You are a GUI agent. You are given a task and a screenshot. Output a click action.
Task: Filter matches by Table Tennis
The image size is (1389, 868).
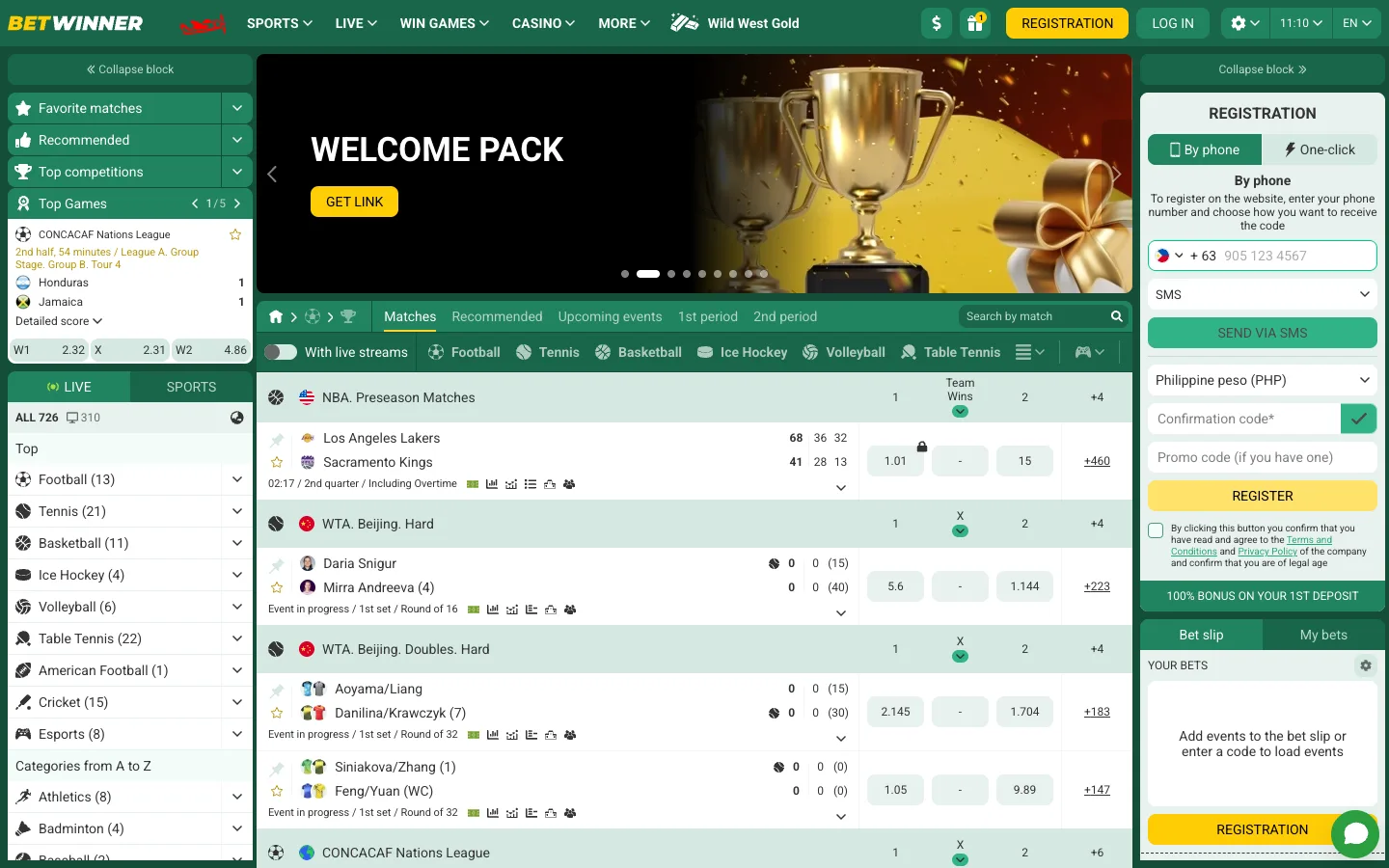(x=950, y=352)
